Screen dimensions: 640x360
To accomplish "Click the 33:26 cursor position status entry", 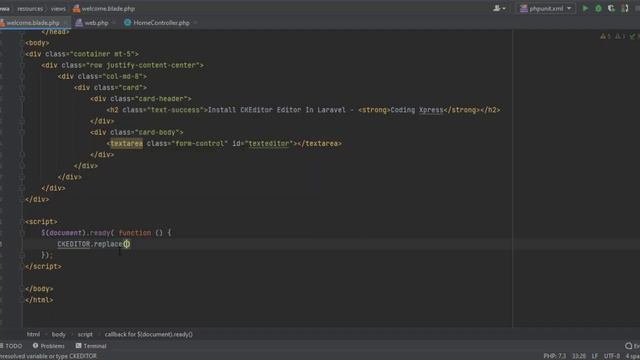I will pos(579,356).
